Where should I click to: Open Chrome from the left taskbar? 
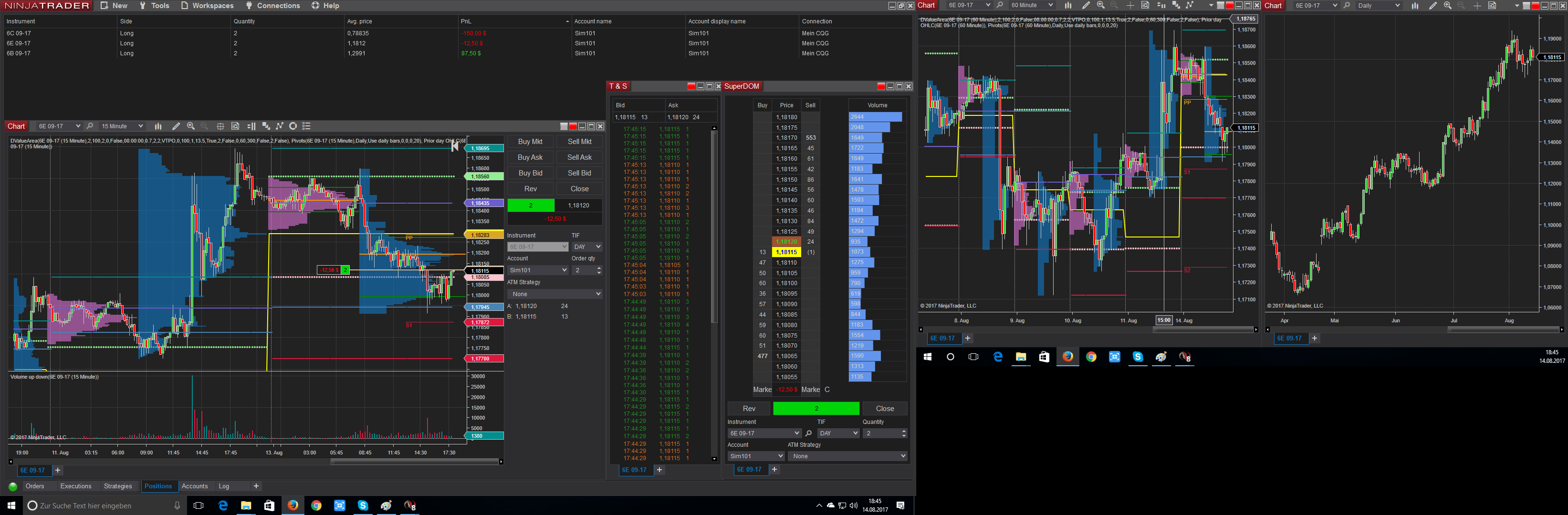pos(316,505)
